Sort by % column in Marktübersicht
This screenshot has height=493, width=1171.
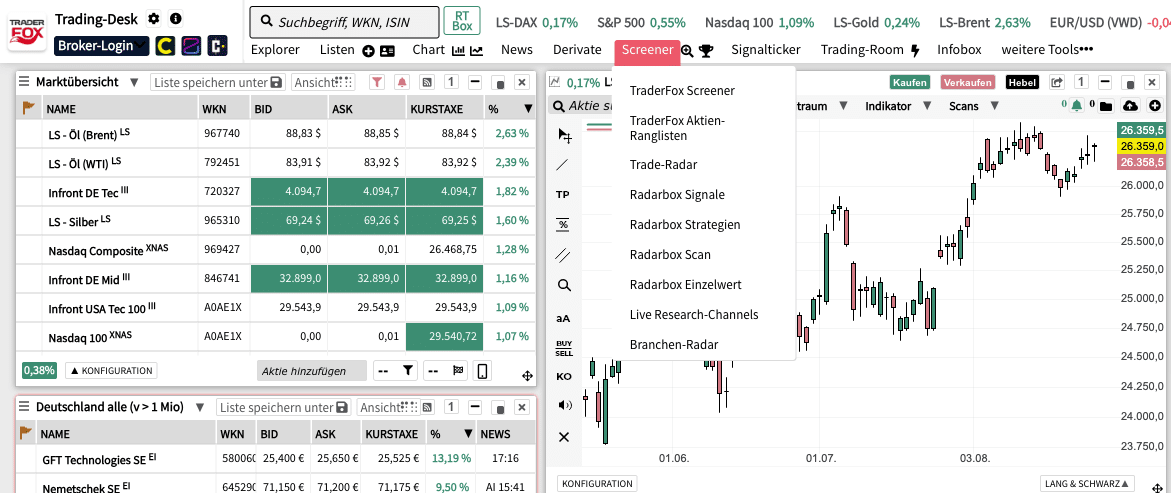coord(511,108)
